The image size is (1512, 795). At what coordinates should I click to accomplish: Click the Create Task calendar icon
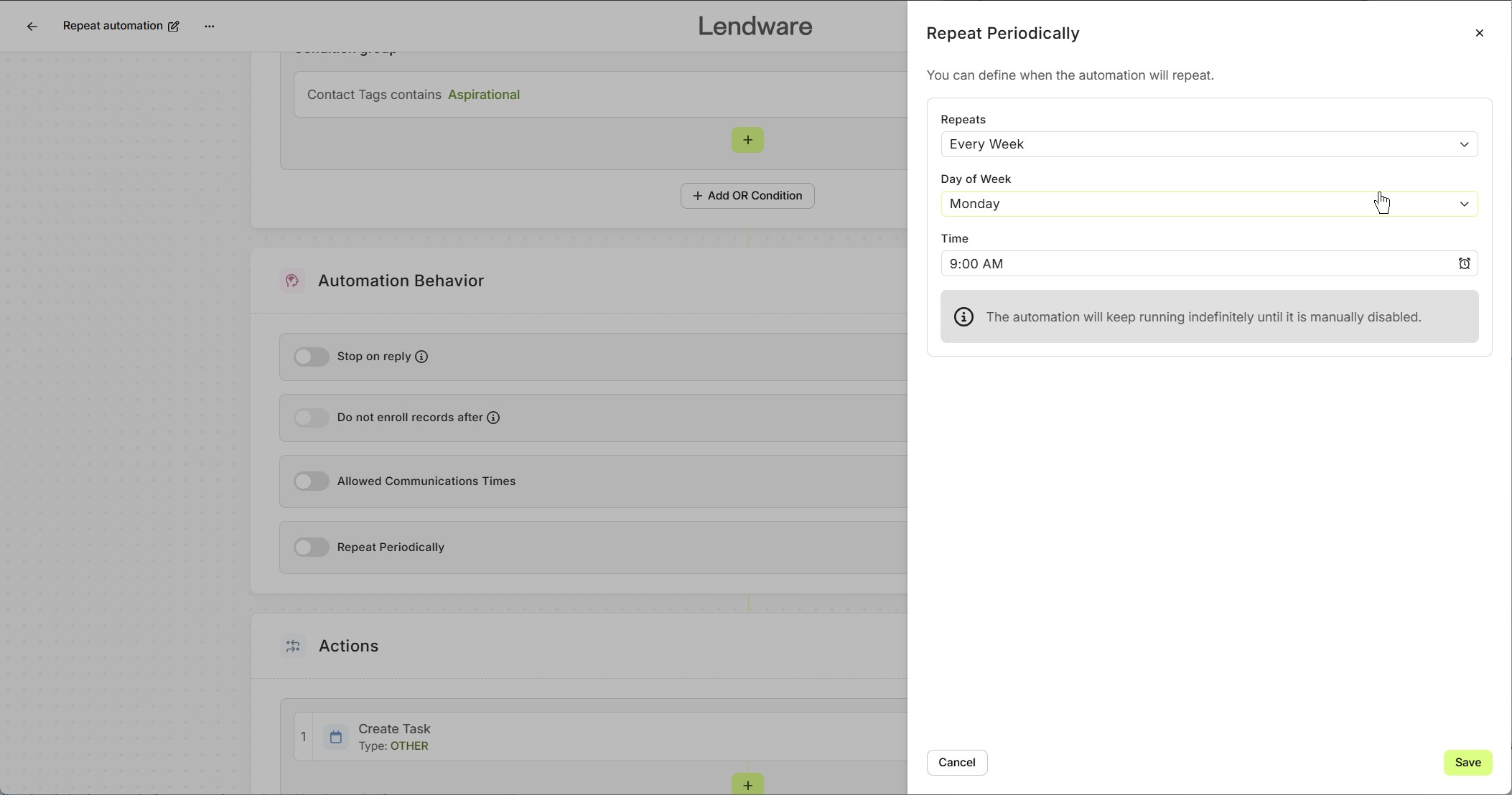(x=335, y=737)
